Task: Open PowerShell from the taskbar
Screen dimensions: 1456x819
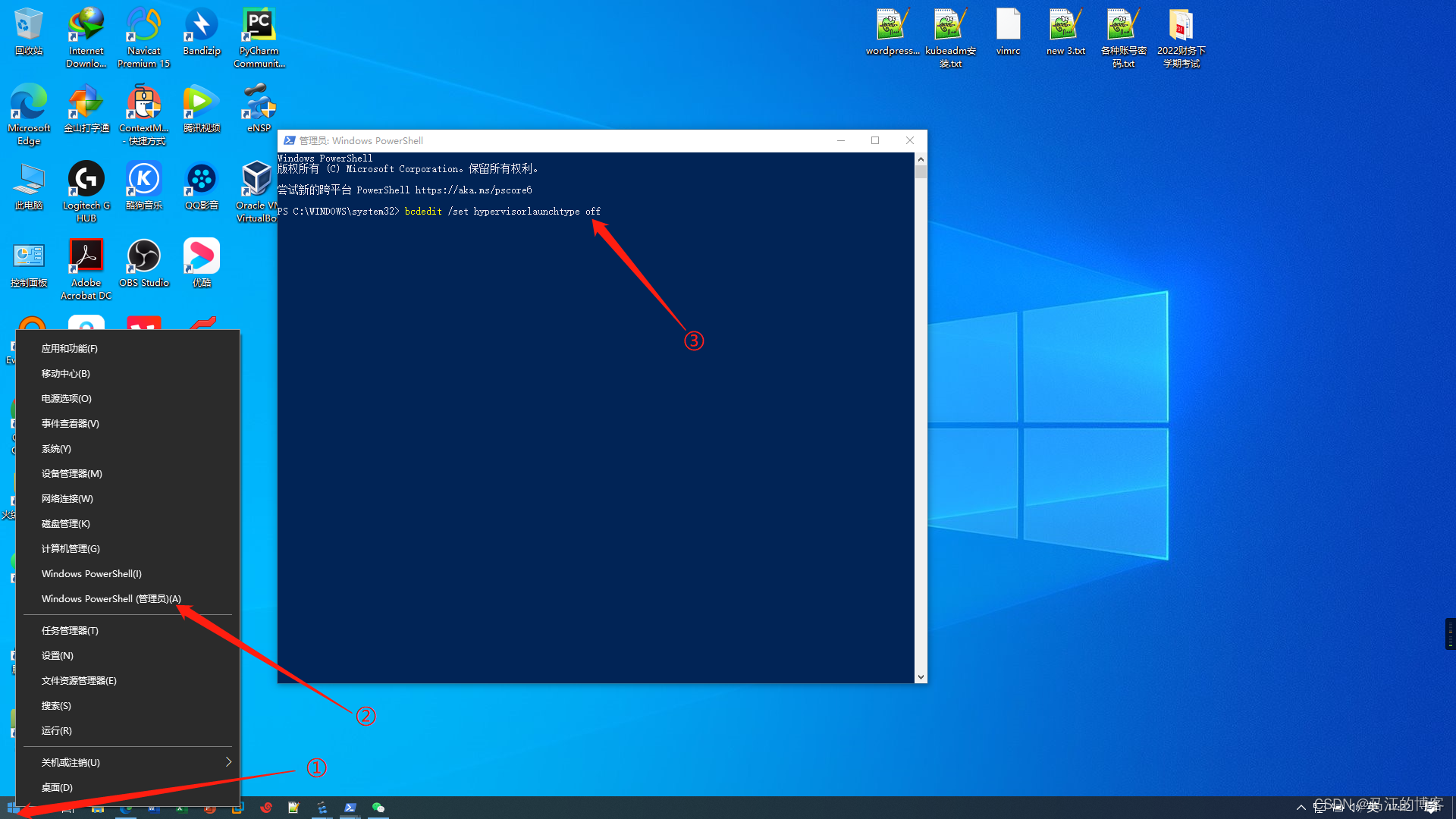Action: [350, 808]
